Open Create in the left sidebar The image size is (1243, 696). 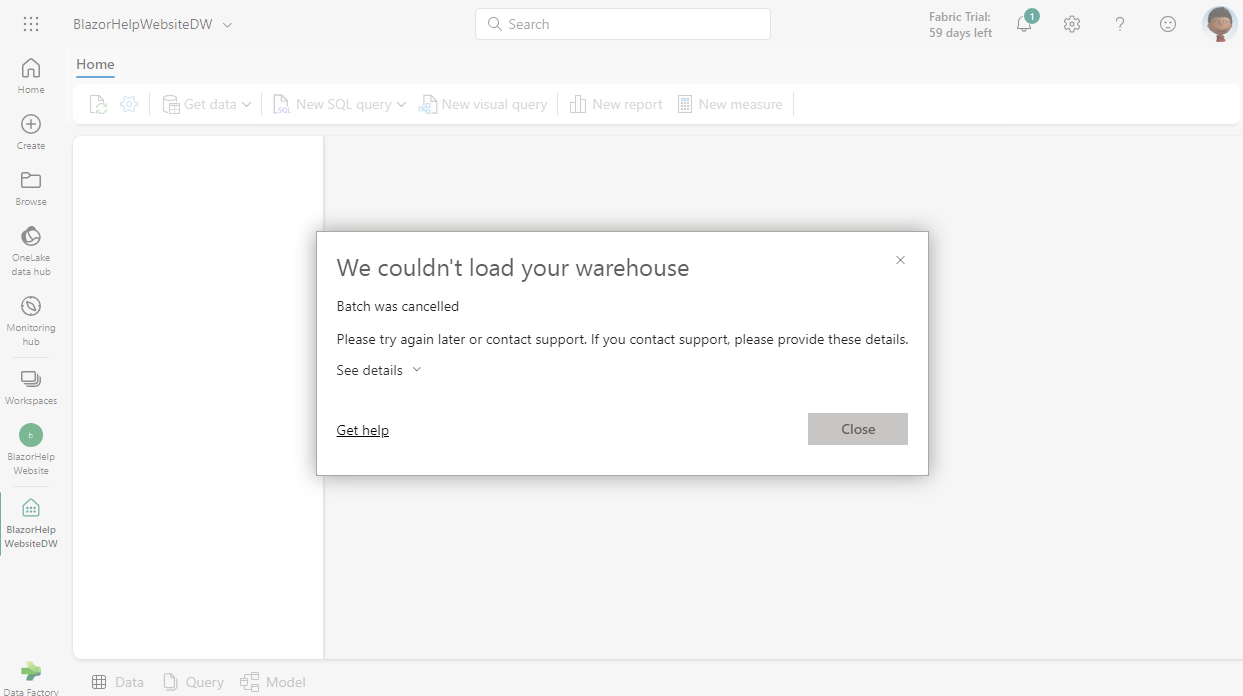coord(31,132)
